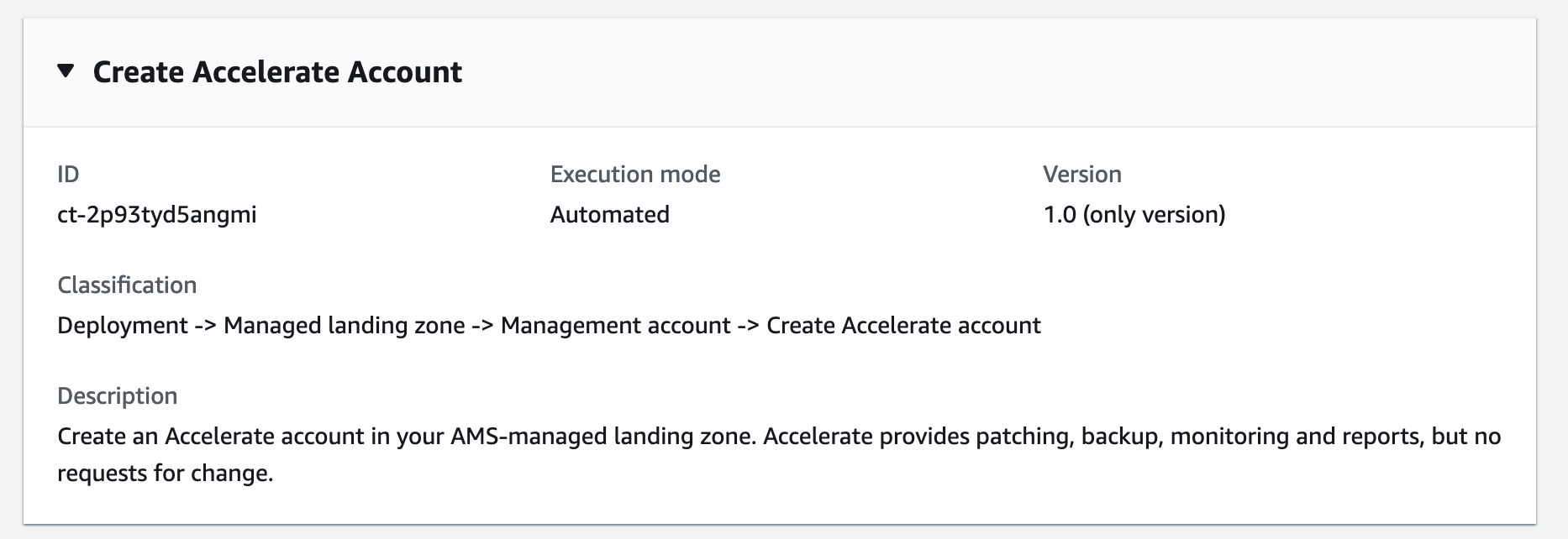
Task: Click the Create Accelerate Account title
Action: tap(277, 72)
